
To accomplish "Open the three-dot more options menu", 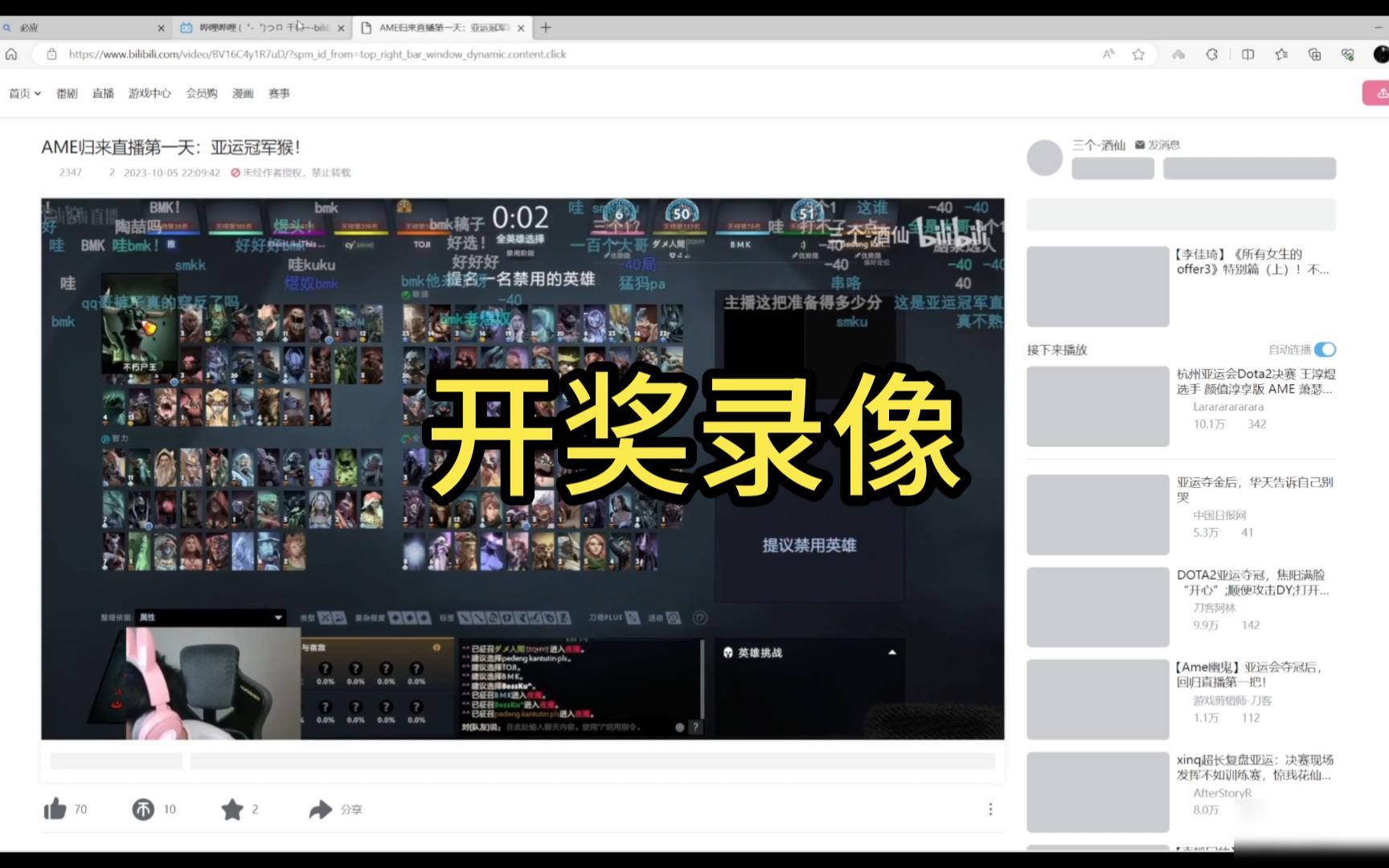I will [990, 809].
